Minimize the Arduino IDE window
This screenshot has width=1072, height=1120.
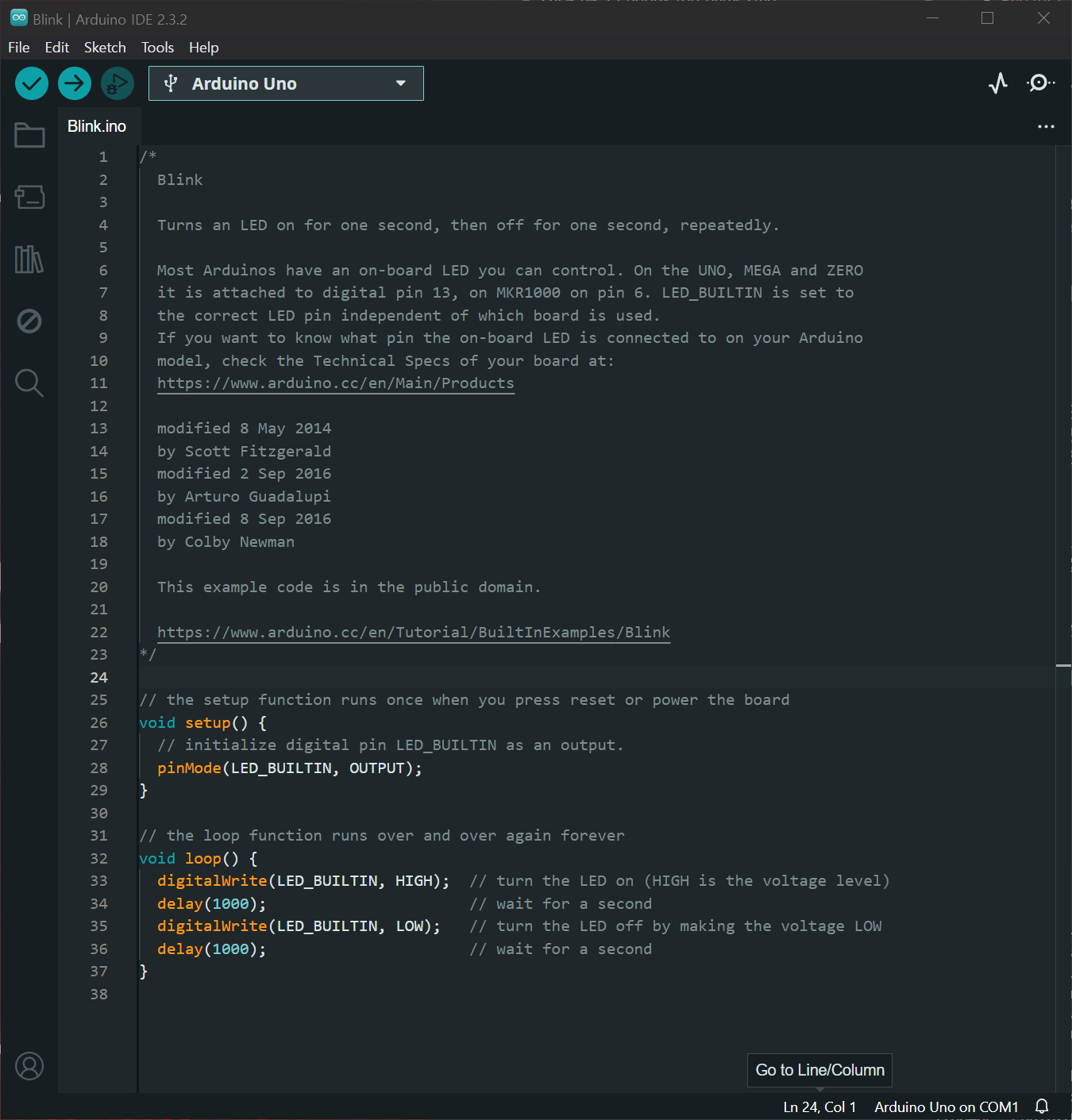932,17
